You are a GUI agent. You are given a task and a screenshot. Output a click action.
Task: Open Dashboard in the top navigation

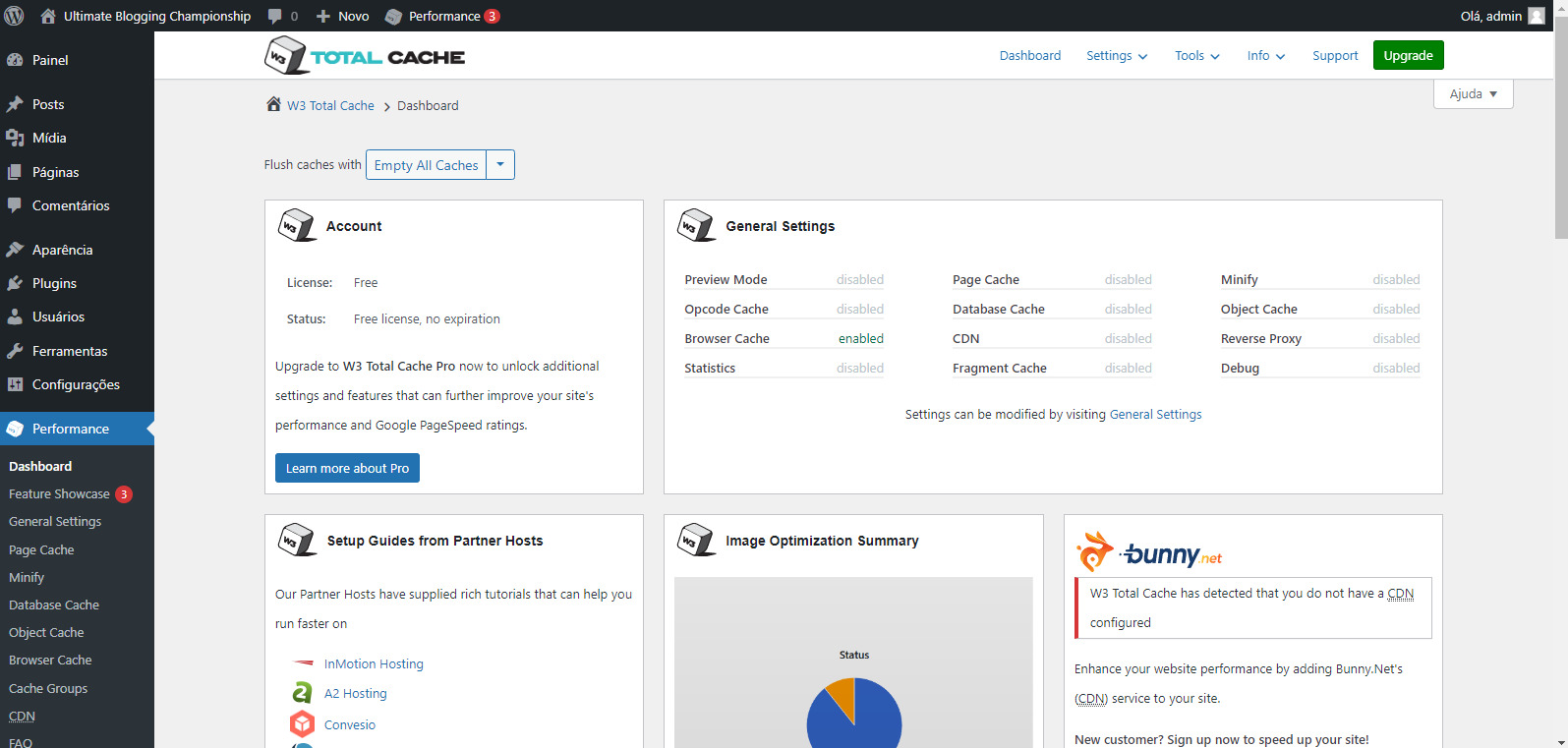pyautogui.click(x=1030, y=56)
